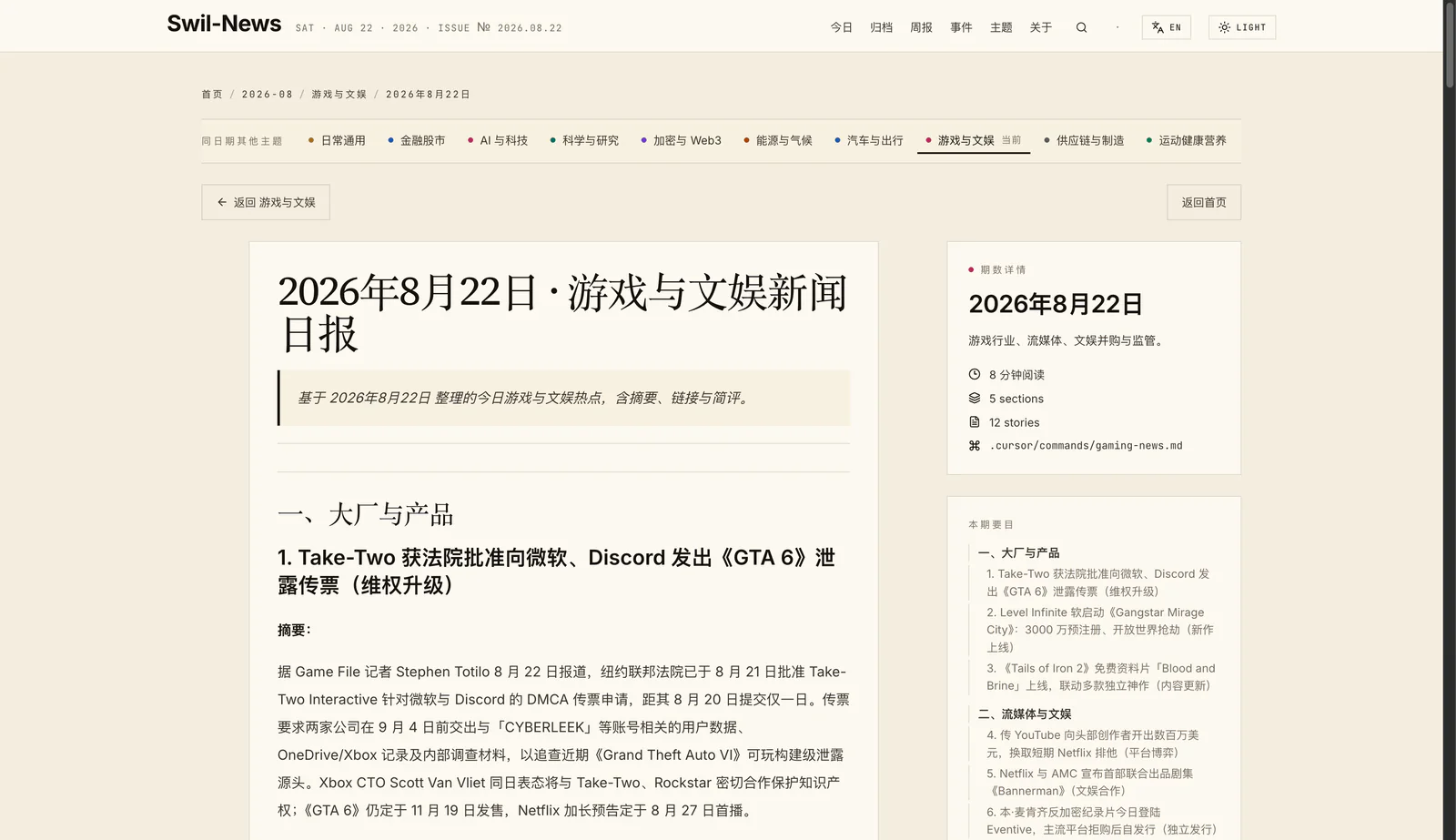Screen dimensions: 1456x840
Task: Open the 归档 nav item
Action: (x=882, y=27)
